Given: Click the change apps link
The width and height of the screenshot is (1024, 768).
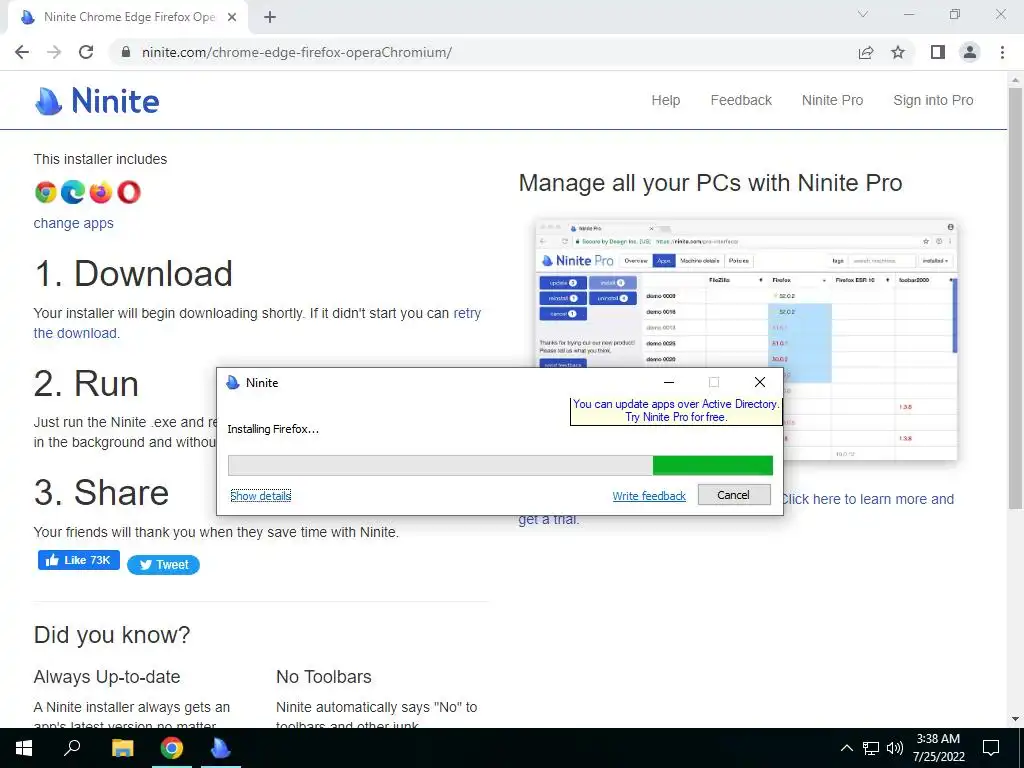Looking at the screenshot, I should coord(73,223).
